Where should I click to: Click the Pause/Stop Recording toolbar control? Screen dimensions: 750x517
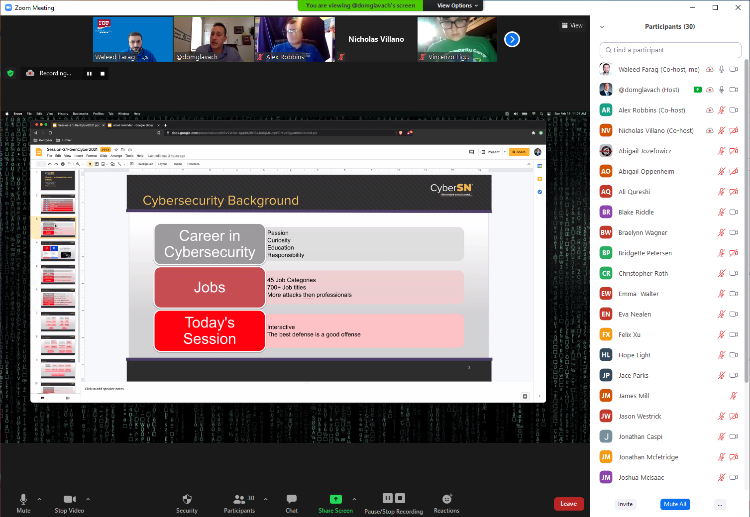394,503
